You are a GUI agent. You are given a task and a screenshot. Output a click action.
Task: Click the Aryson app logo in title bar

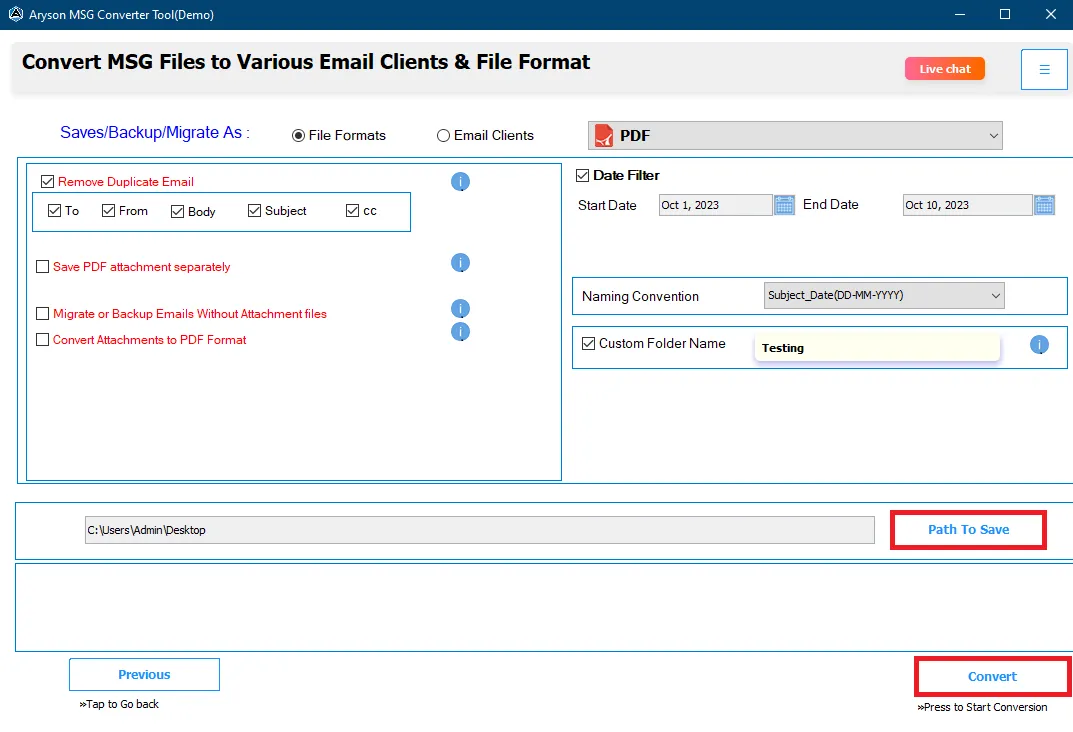point(16,14)
